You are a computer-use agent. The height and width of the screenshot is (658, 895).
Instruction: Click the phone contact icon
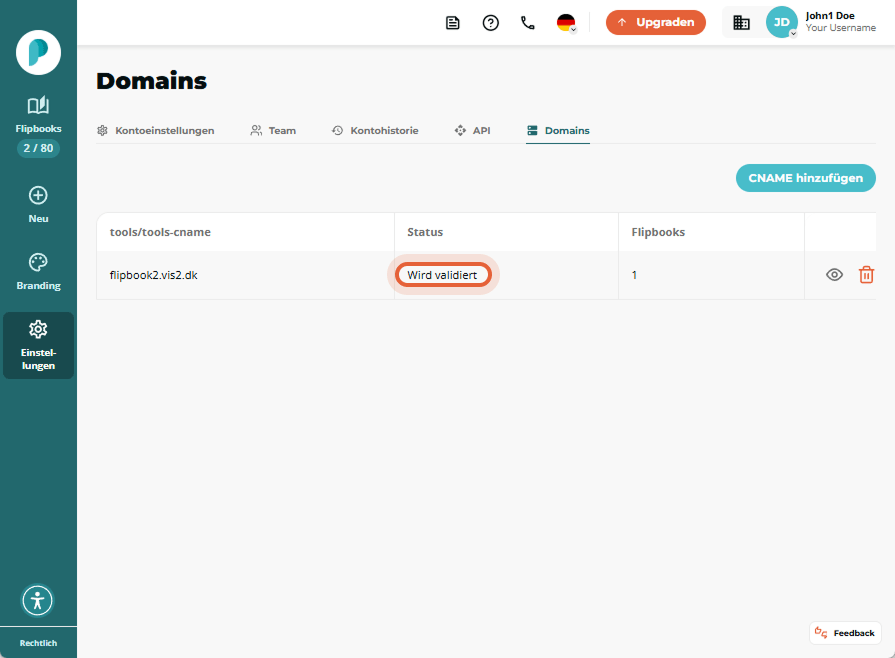pos(528,23)
